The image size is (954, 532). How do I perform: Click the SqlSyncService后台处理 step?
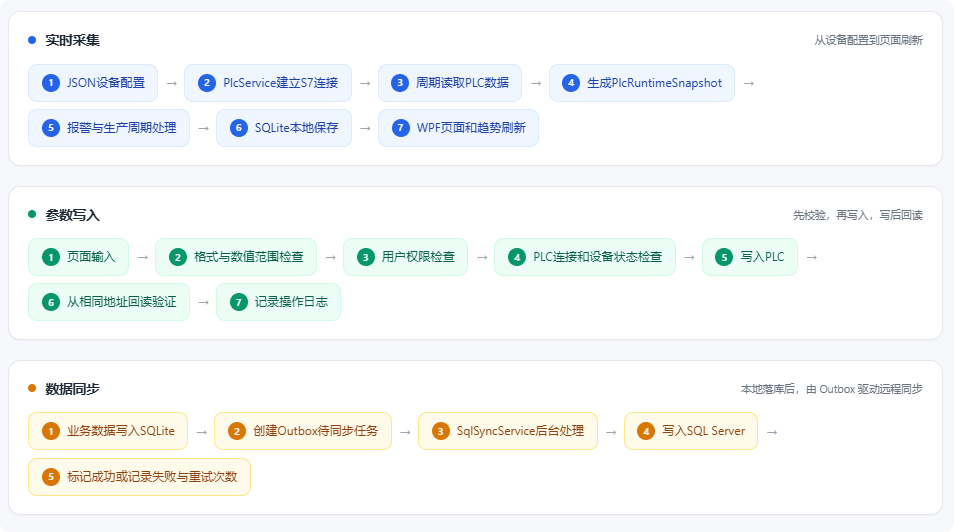pyautogui.click(x=508, y=431)
